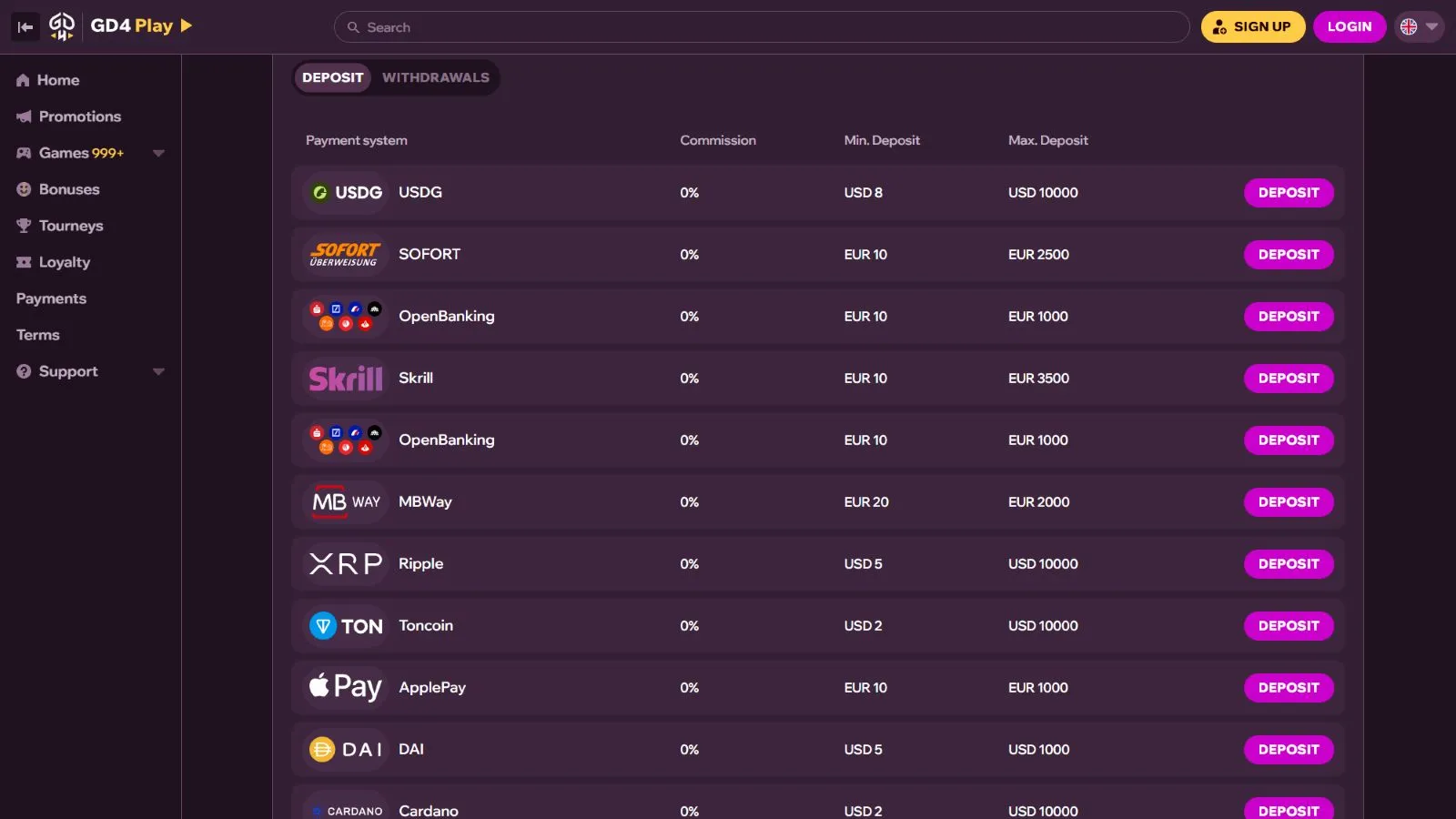The width and height of the screenshot is (1456, 819).
Task: Click the DAI coin logo
Action: point(346,750)
